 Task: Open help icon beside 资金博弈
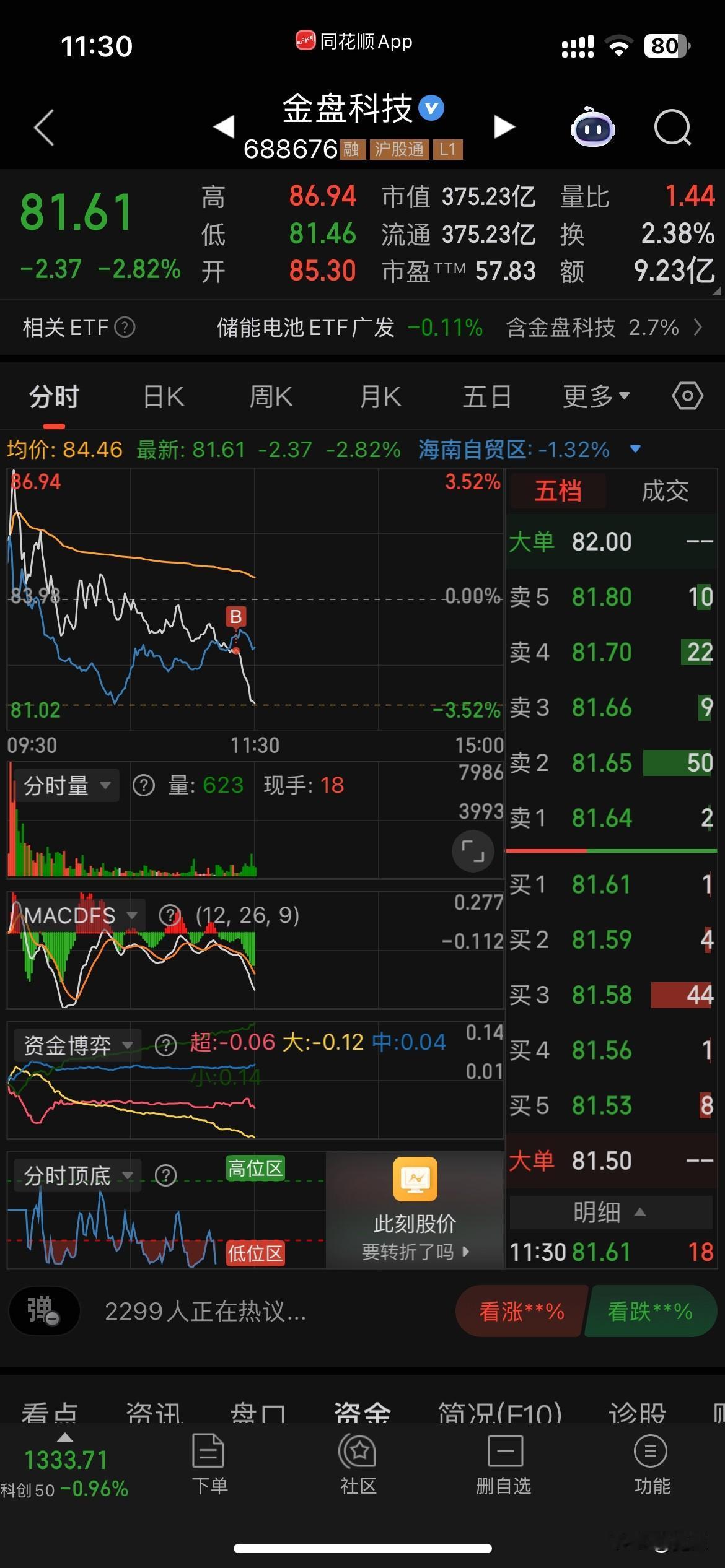(x=165, y=1046)
